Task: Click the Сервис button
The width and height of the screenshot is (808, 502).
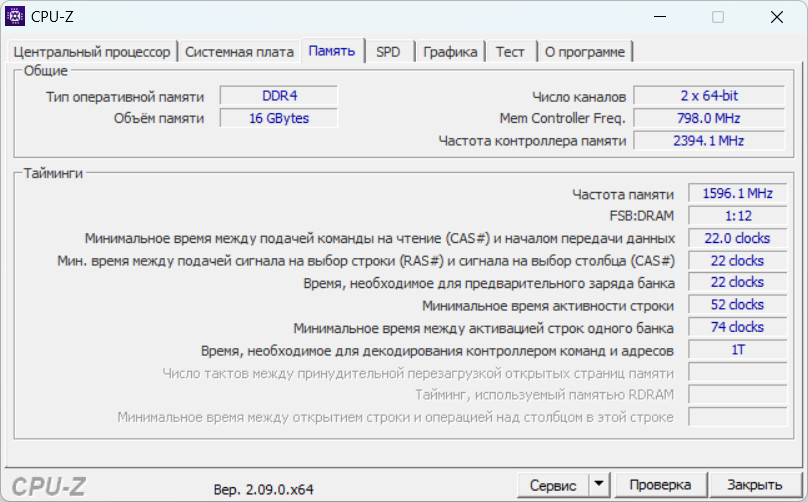Action: tap(553, 485)
